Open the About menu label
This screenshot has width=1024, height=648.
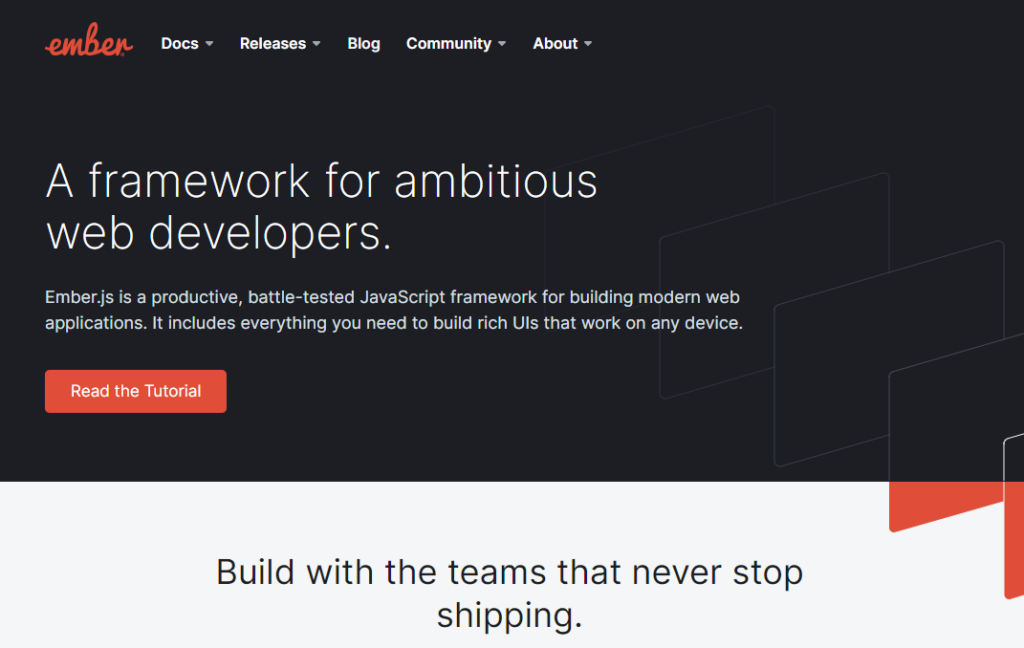(555, 44)
